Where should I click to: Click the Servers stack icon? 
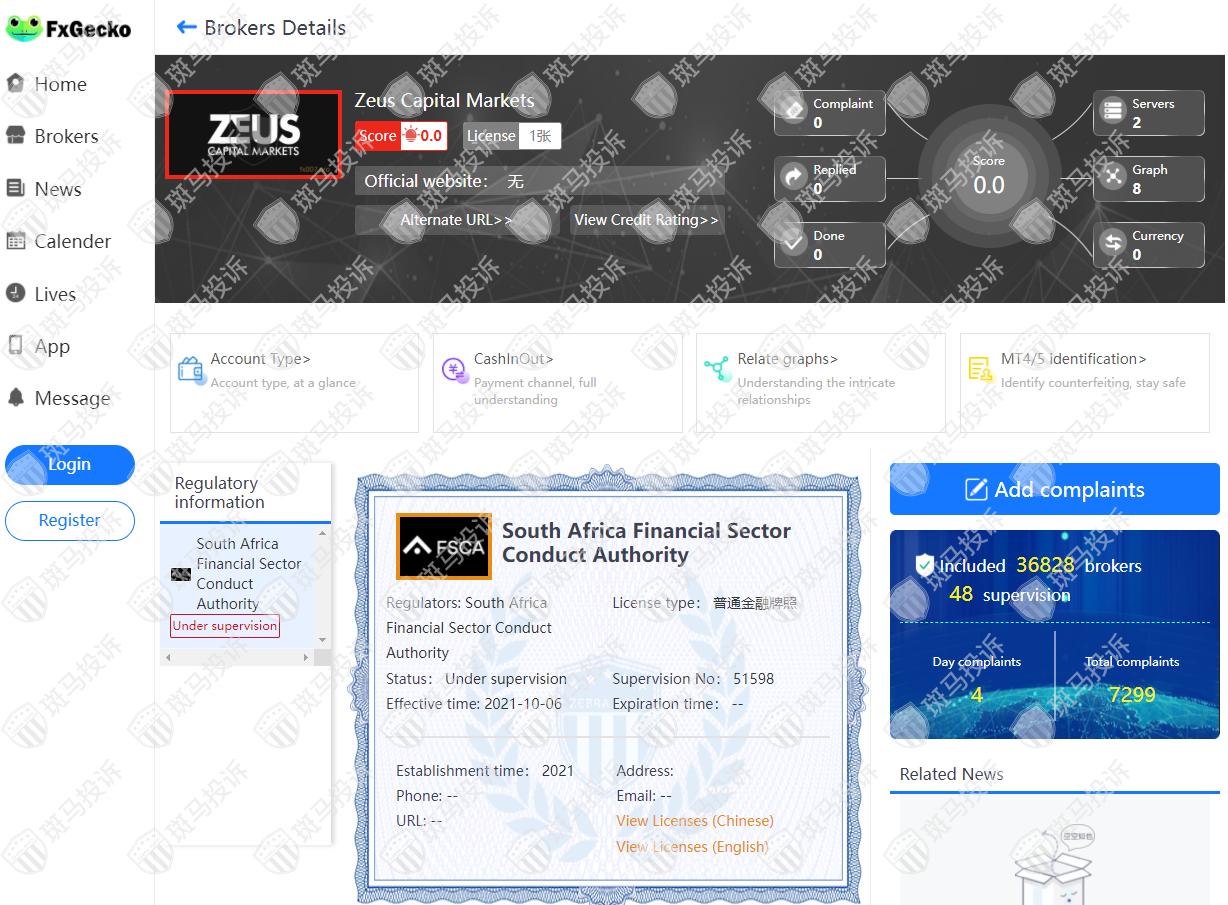pos(1113,112)
